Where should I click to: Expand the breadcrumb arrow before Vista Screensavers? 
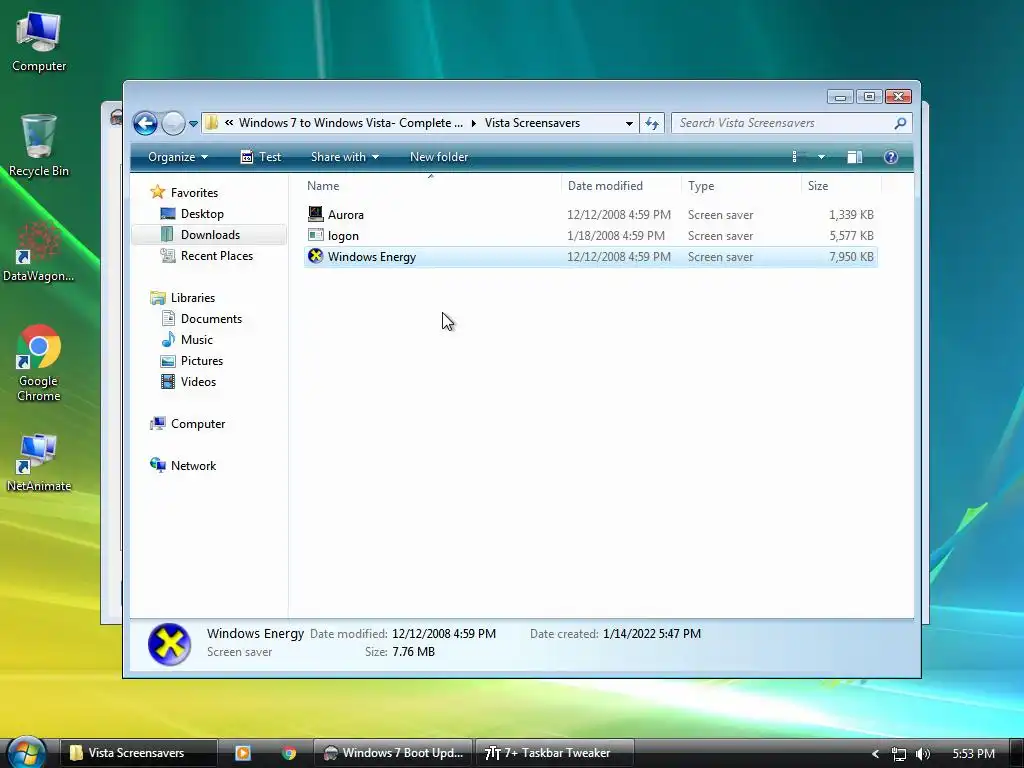(473, 123)
